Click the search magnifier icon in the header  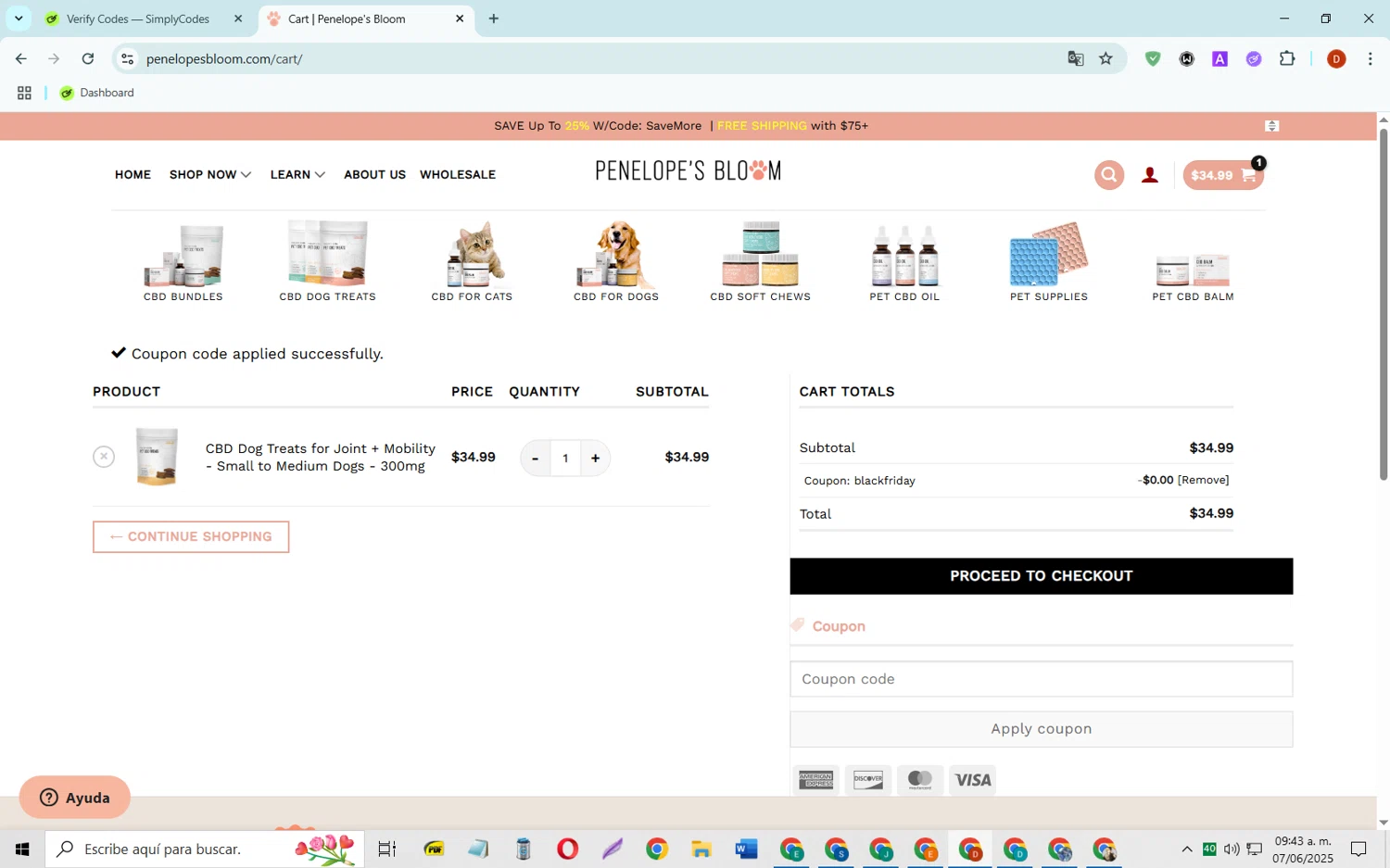(x=1108, y=175)
